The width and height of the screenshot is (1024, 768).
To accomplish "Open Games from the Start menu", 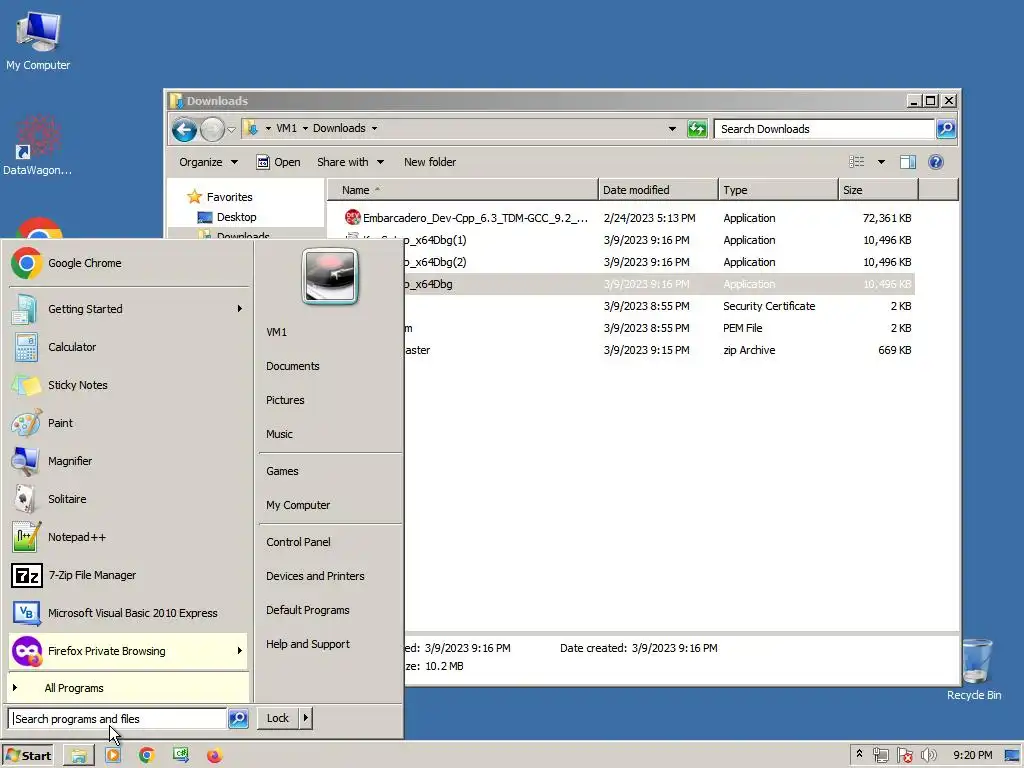I will click(282, 471).
